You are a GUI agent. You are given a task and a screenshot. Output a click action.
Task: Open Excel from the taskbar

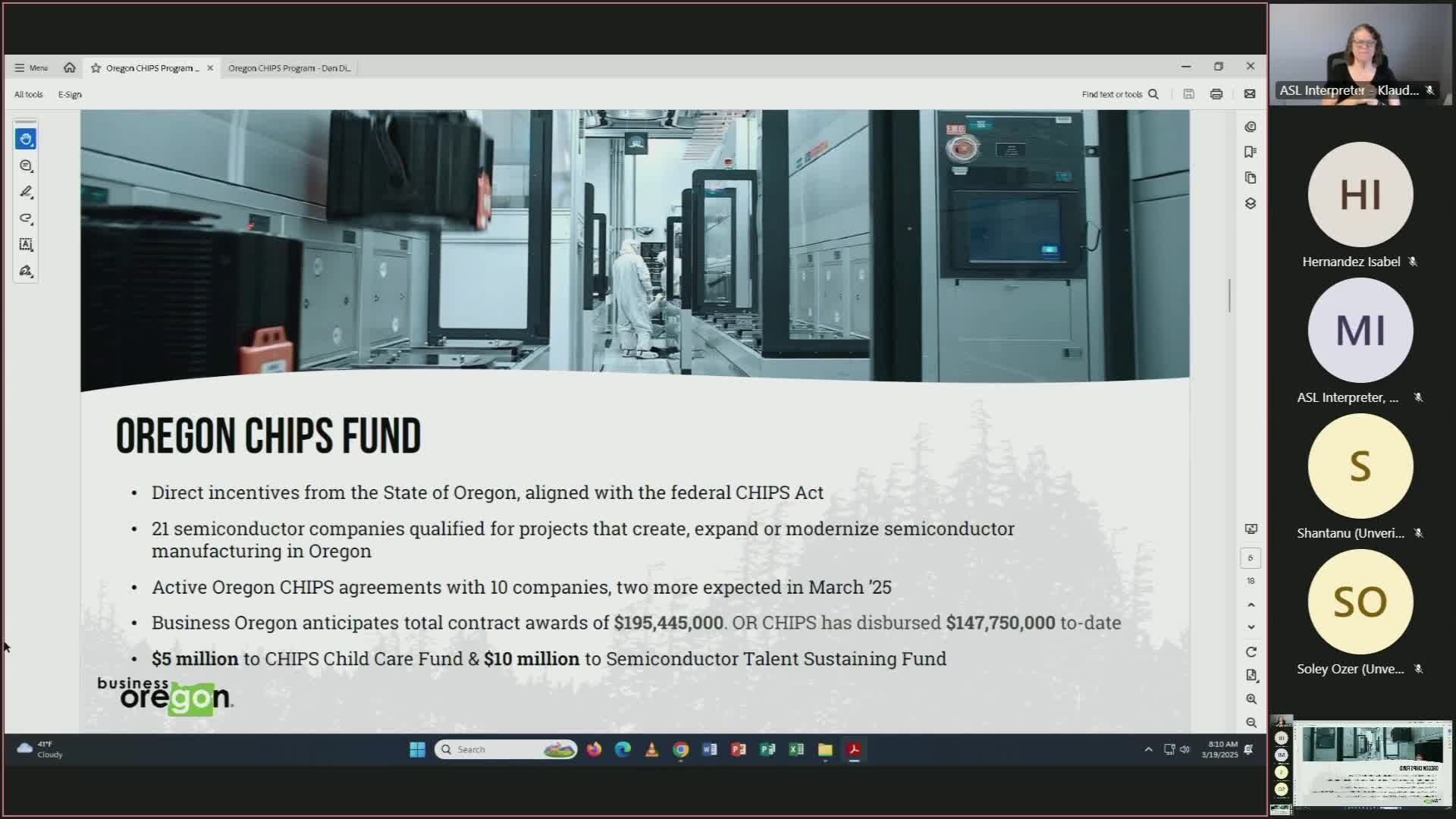pyautogui.click(x=796, y=749)
